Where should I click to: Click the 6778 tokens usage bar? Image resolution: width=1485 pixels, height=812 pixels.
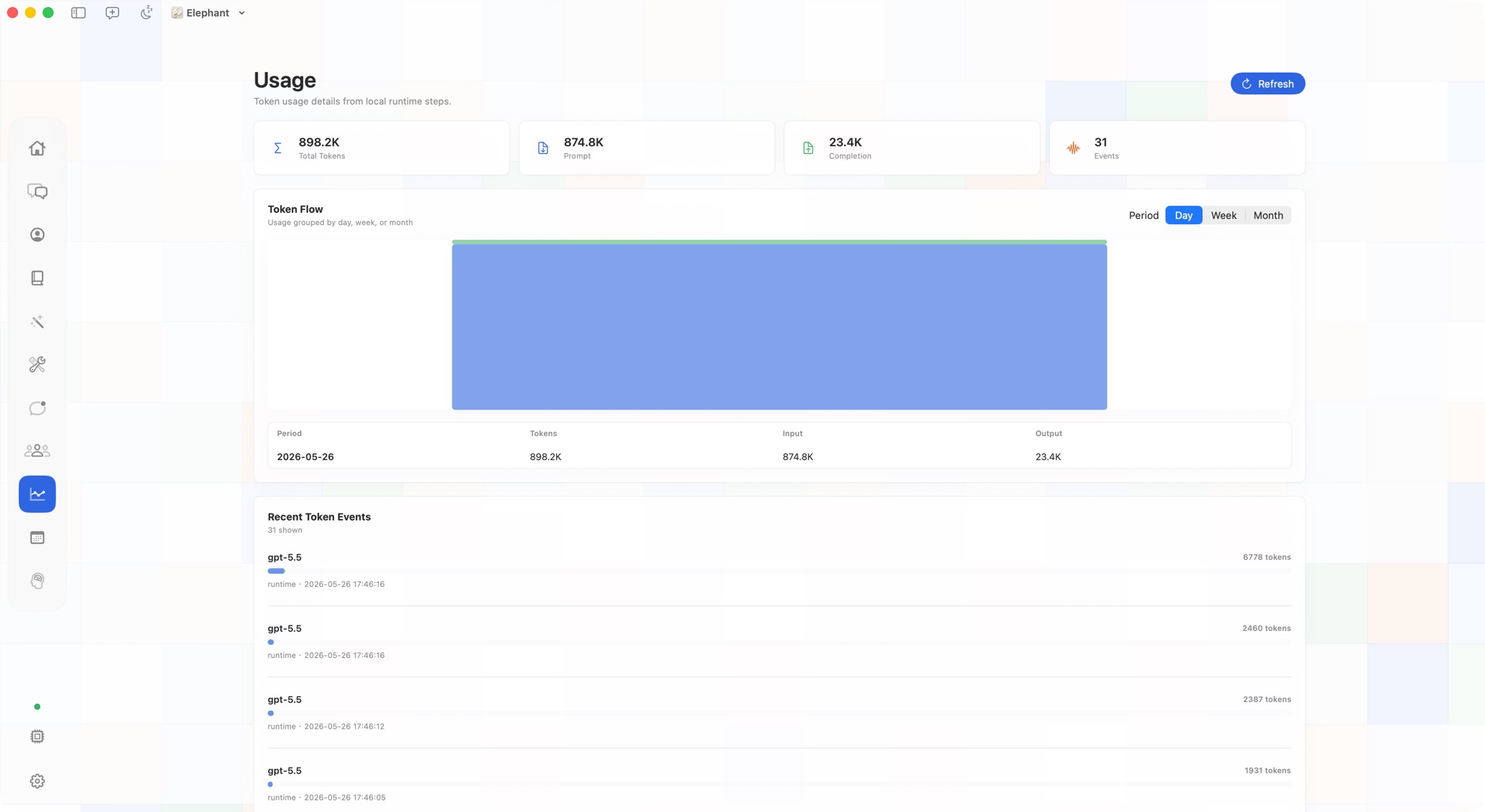pyautogui.click(x=276, y=571)
